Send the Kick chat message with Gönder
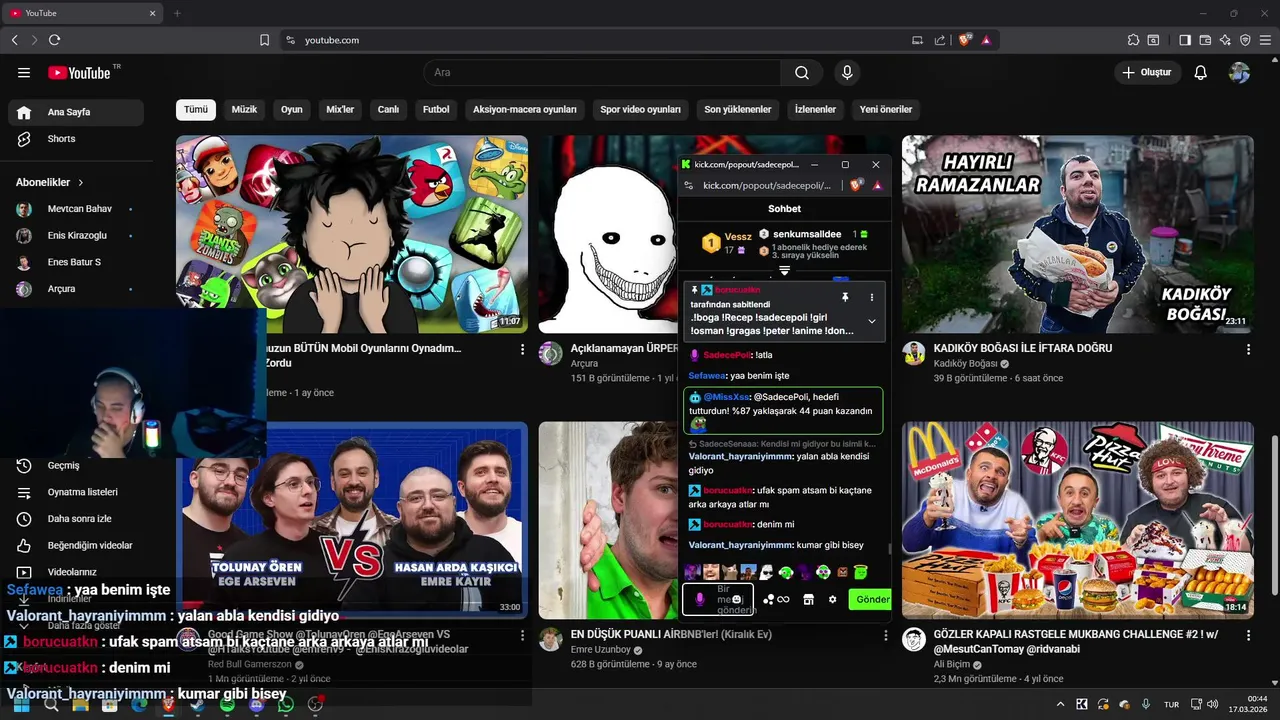The image size is (1280, 720). click(870, 600)
